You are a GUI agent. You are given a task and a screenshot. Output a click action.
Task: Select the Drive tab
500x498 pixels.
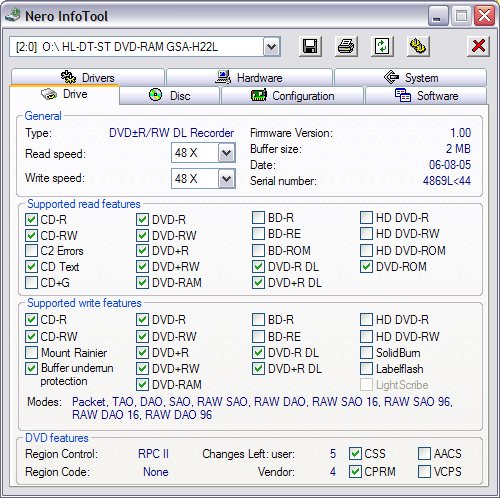[x=64, y=94]
